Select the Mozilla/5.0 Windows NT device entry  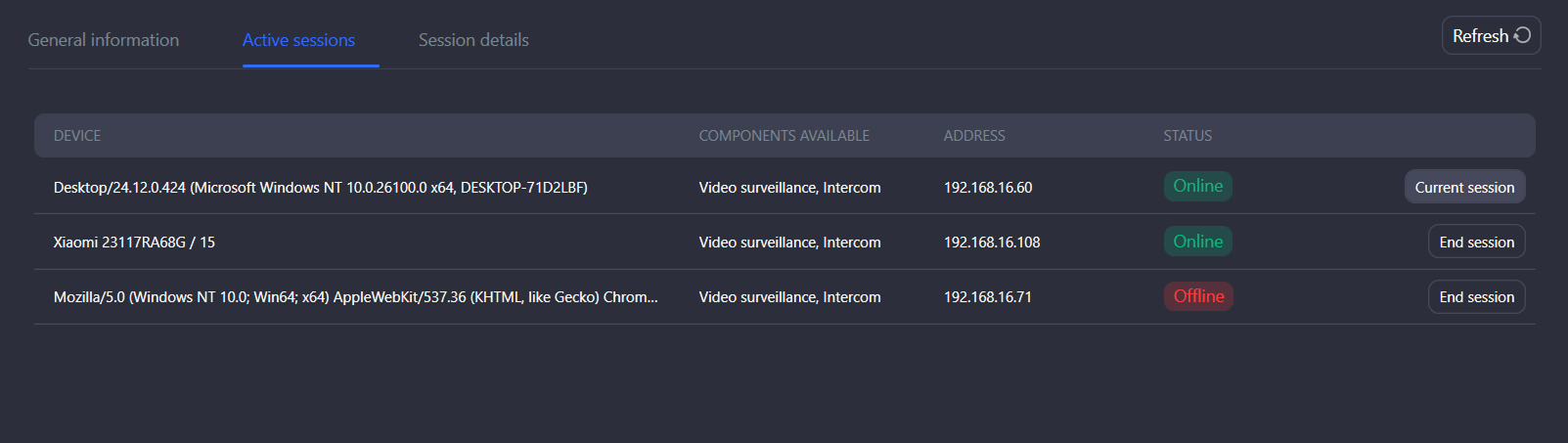(x=355, y=297)
